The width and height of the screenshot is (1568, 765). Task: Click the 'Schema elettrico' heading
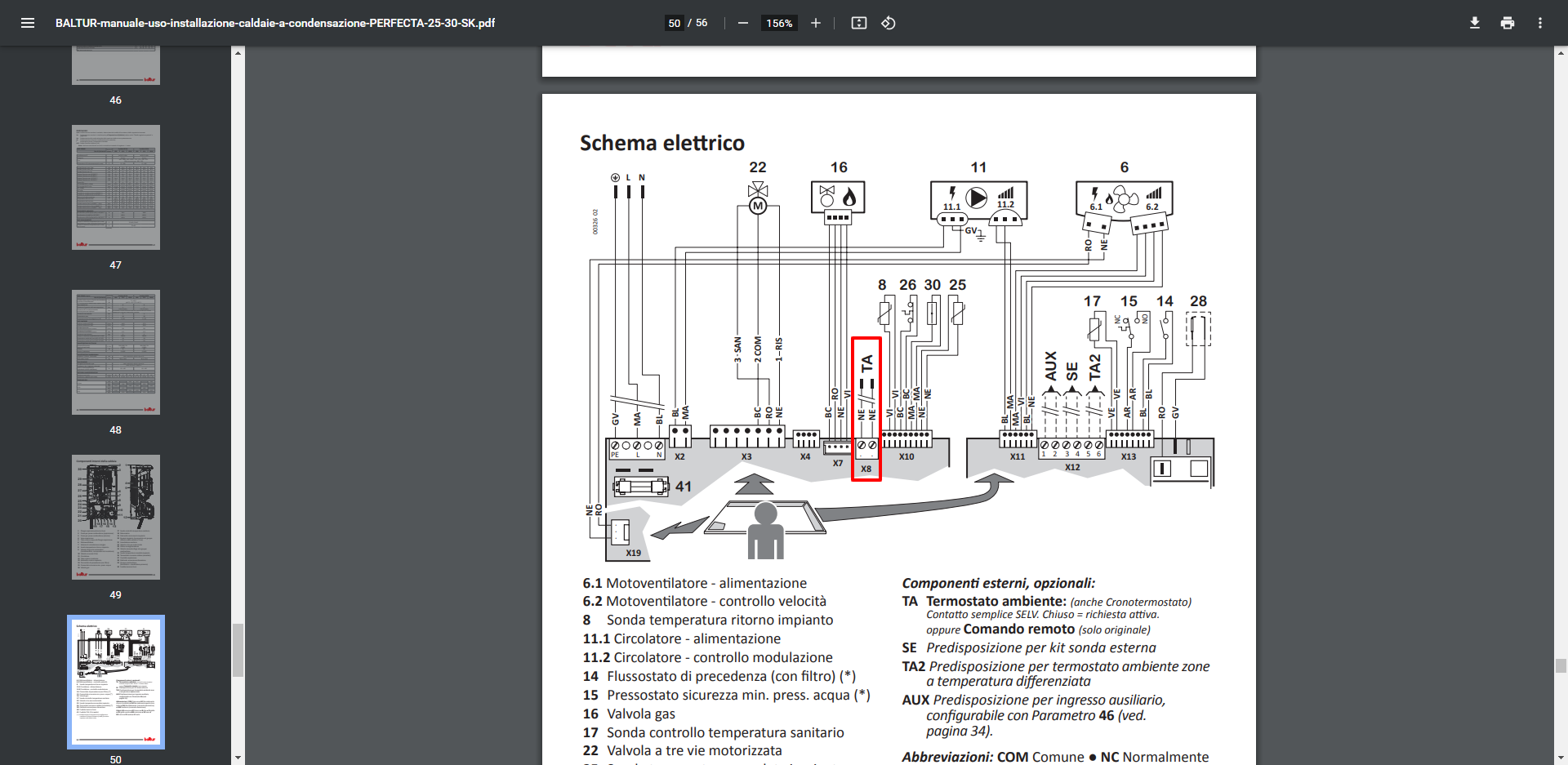tap(662, 143)
